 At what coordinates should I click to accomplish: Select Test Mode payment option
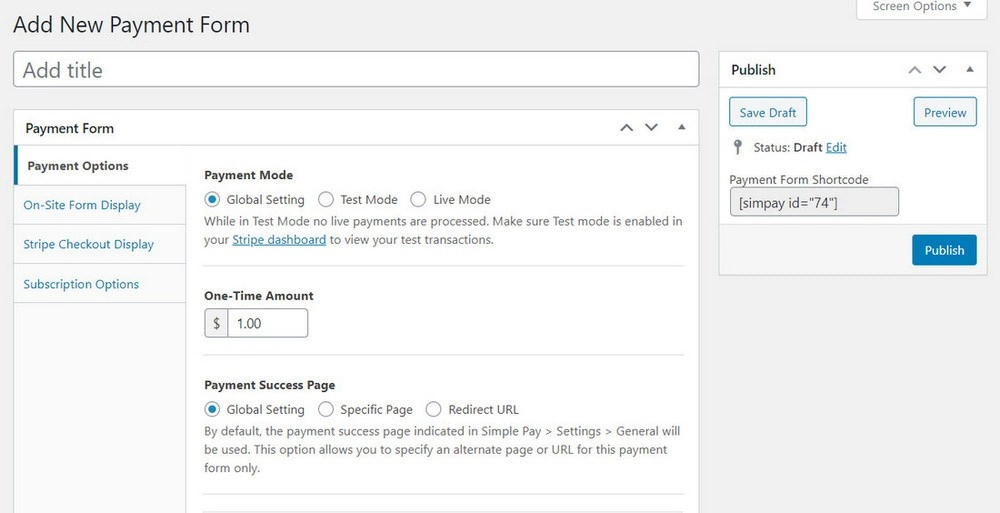click(x=326, y=200)
